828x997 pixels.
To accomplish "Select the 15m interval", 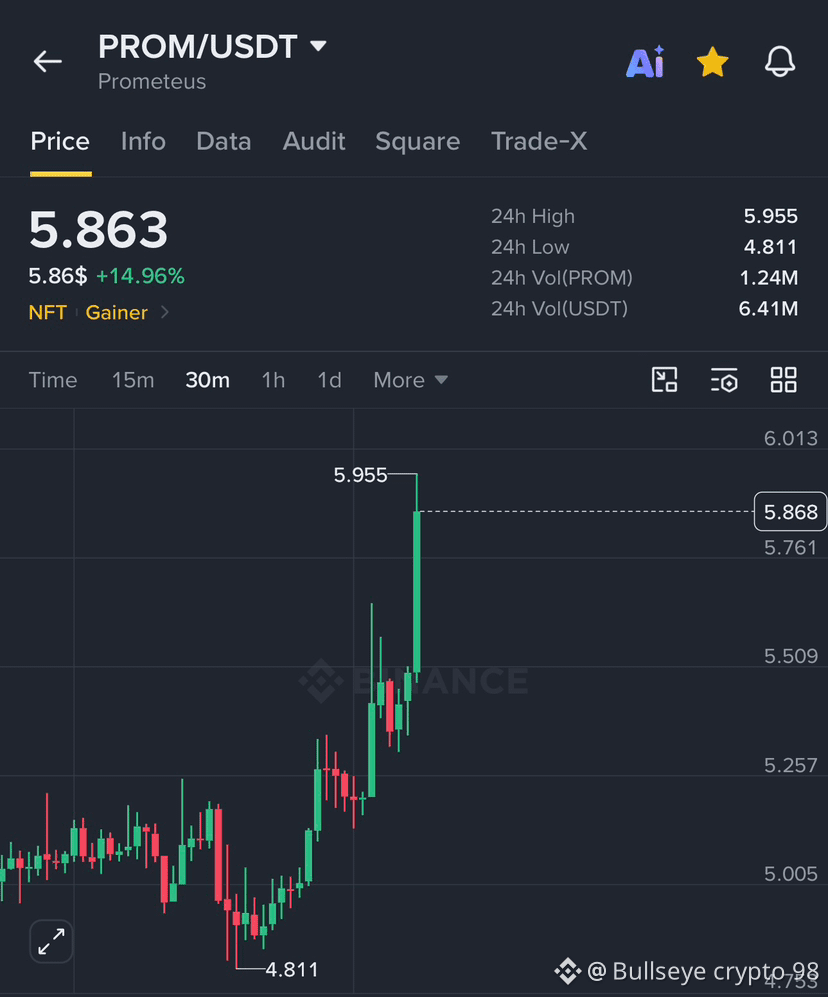I will tap(133, 380).
